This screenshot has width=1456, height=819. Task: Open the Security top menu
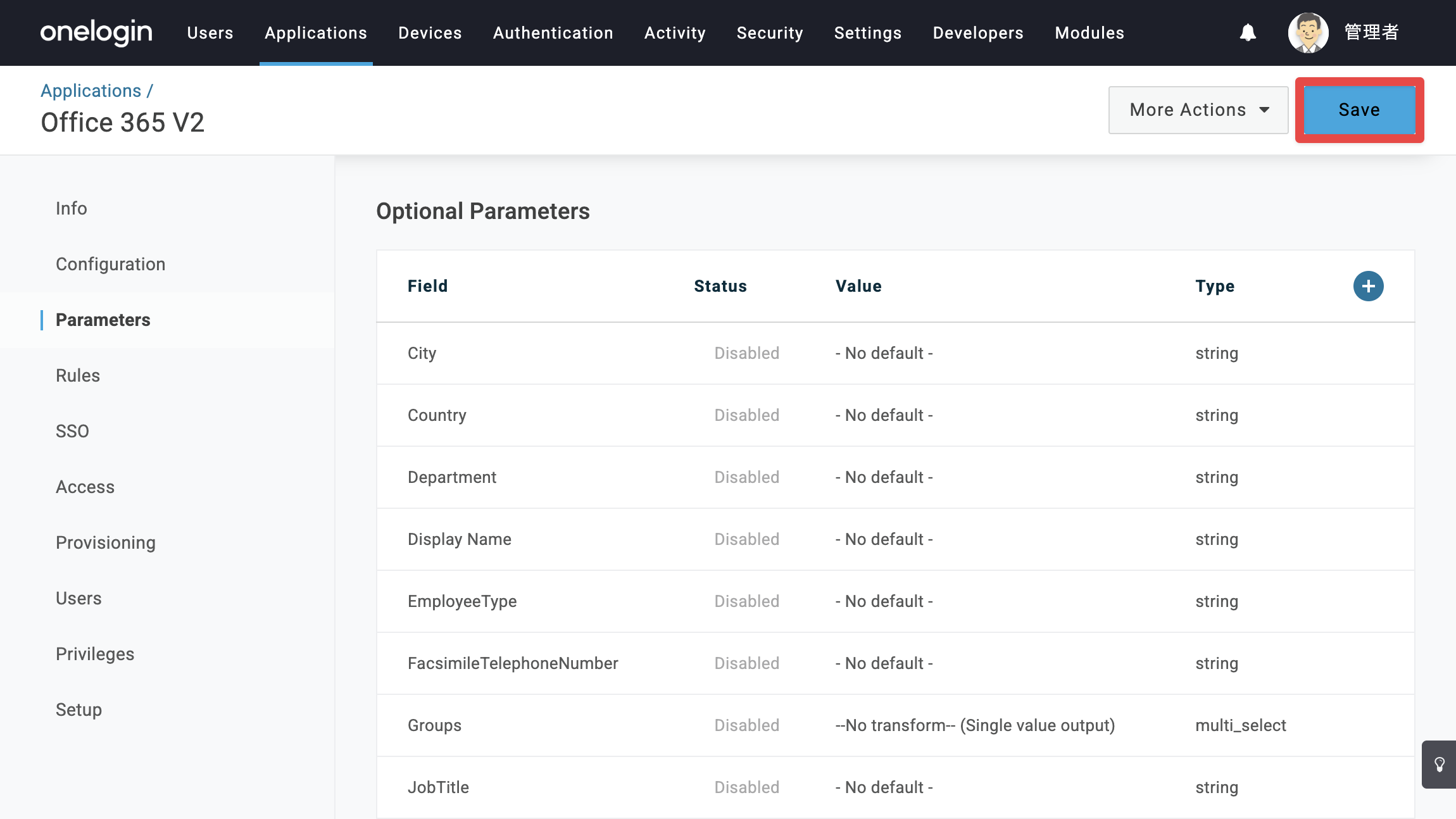(x=770, y=33)
